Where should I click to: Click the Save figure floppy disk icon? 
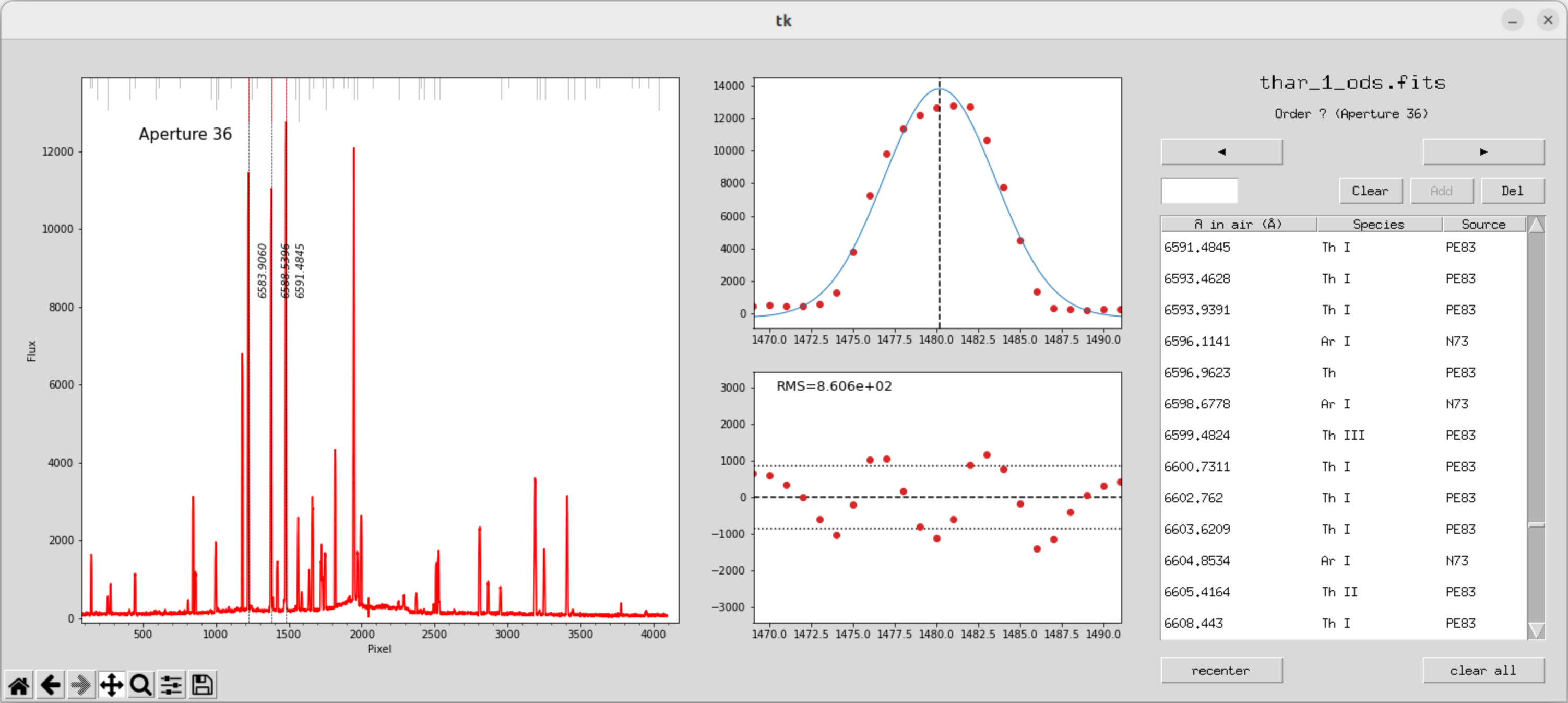[x=202, y=685]
